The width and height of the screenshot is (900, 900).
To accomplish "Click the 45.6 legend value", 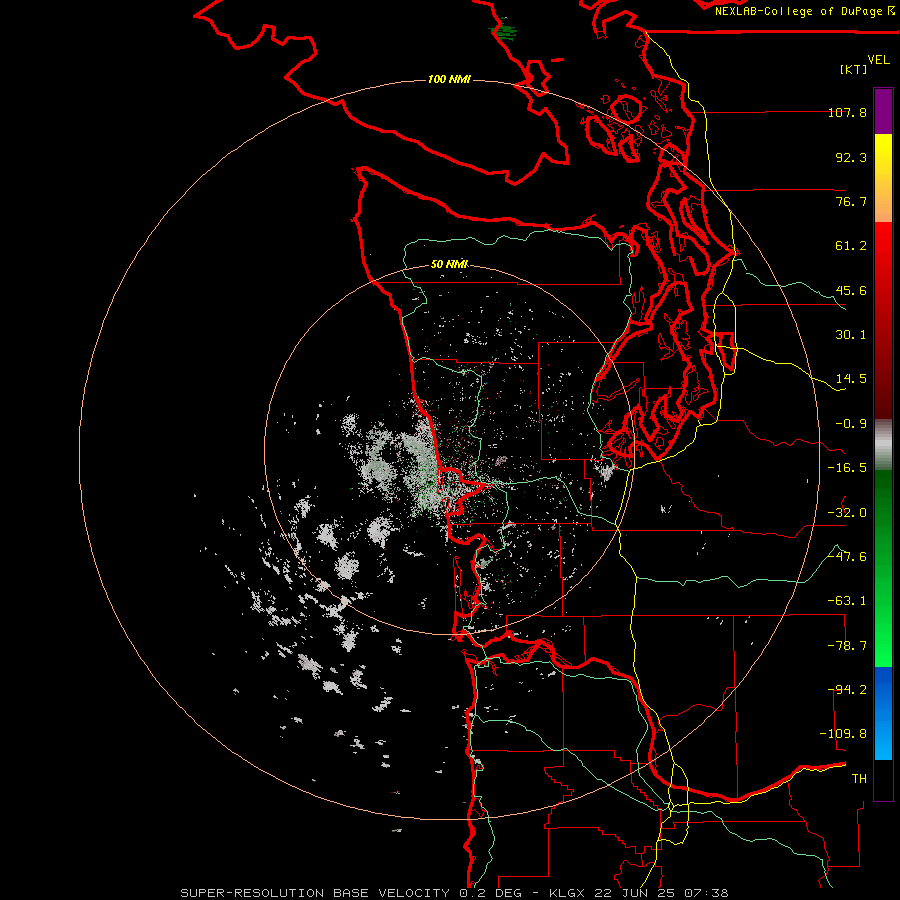I will (851, 290).
